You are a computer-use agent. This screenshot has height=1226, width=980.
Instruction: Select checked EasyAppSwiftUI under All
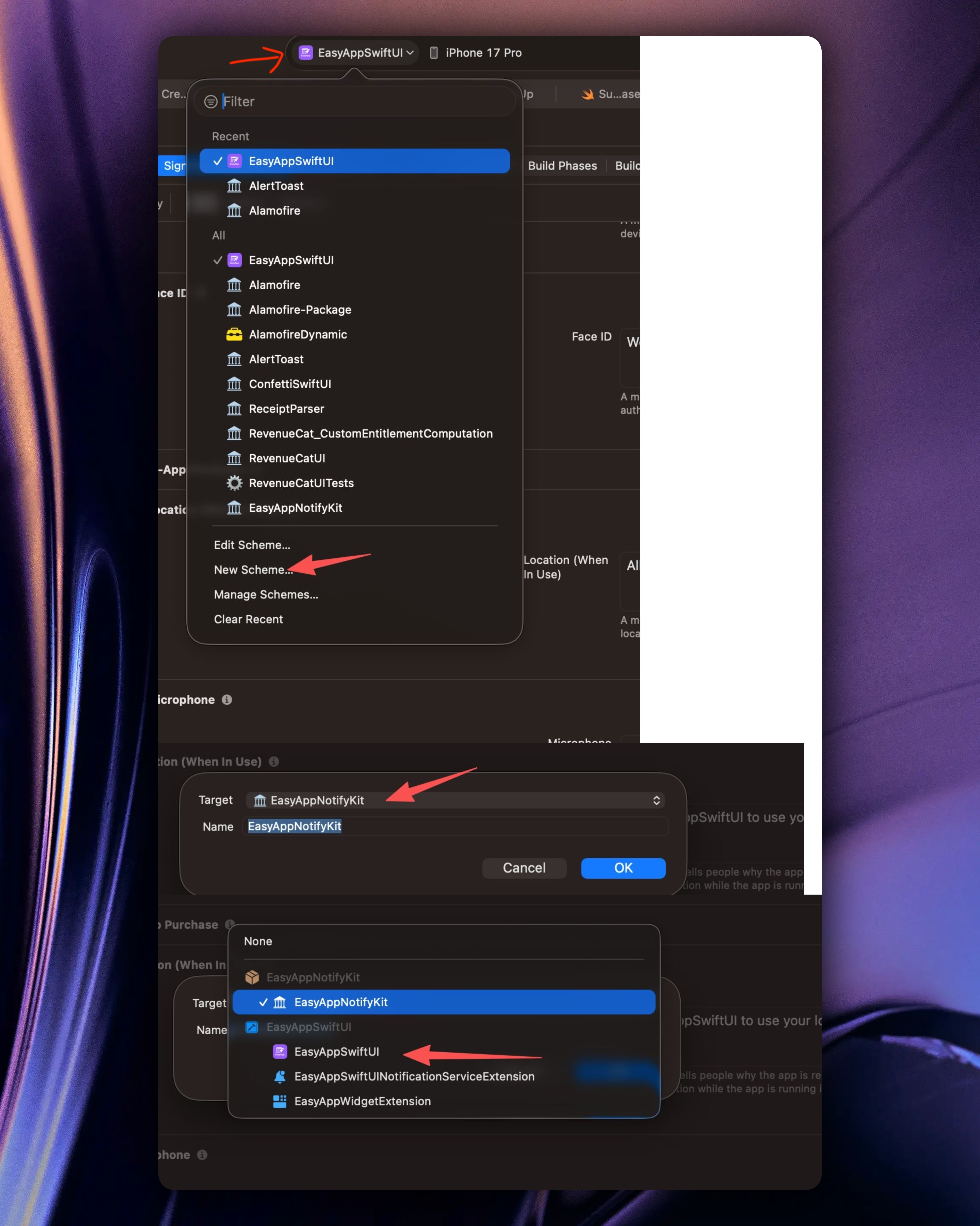pos(291,260)
